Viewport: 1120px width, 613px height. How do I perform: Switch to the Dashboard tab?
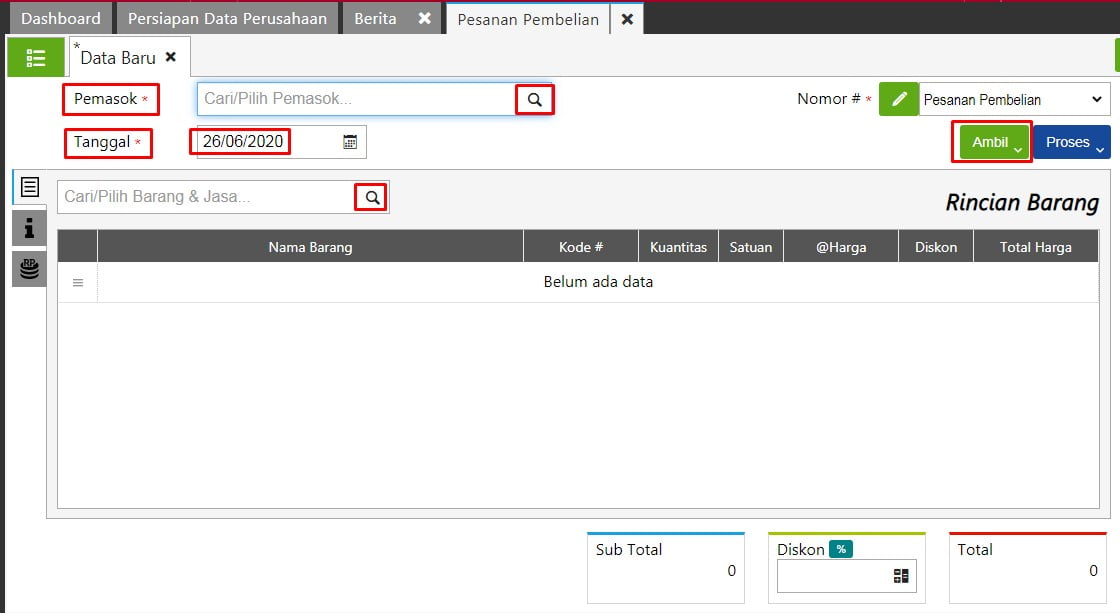click(61, 19)
